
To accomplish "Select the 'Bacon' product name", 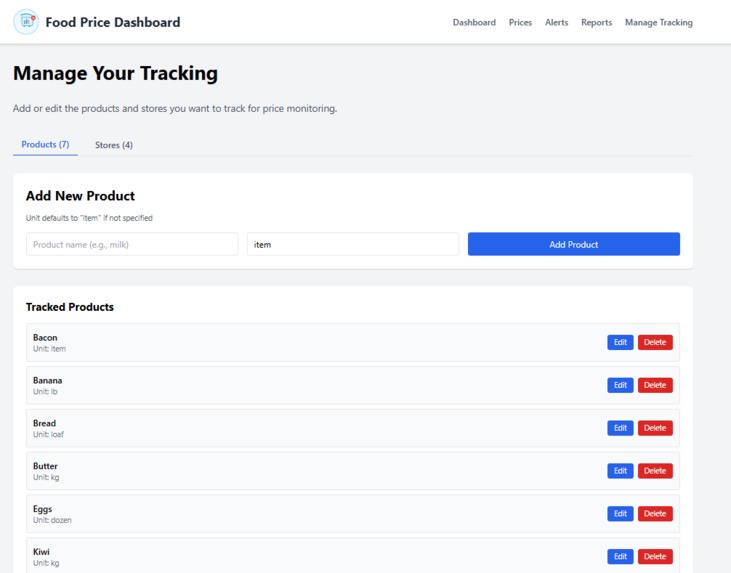I will pyautogui.click(x=45, y=338).
